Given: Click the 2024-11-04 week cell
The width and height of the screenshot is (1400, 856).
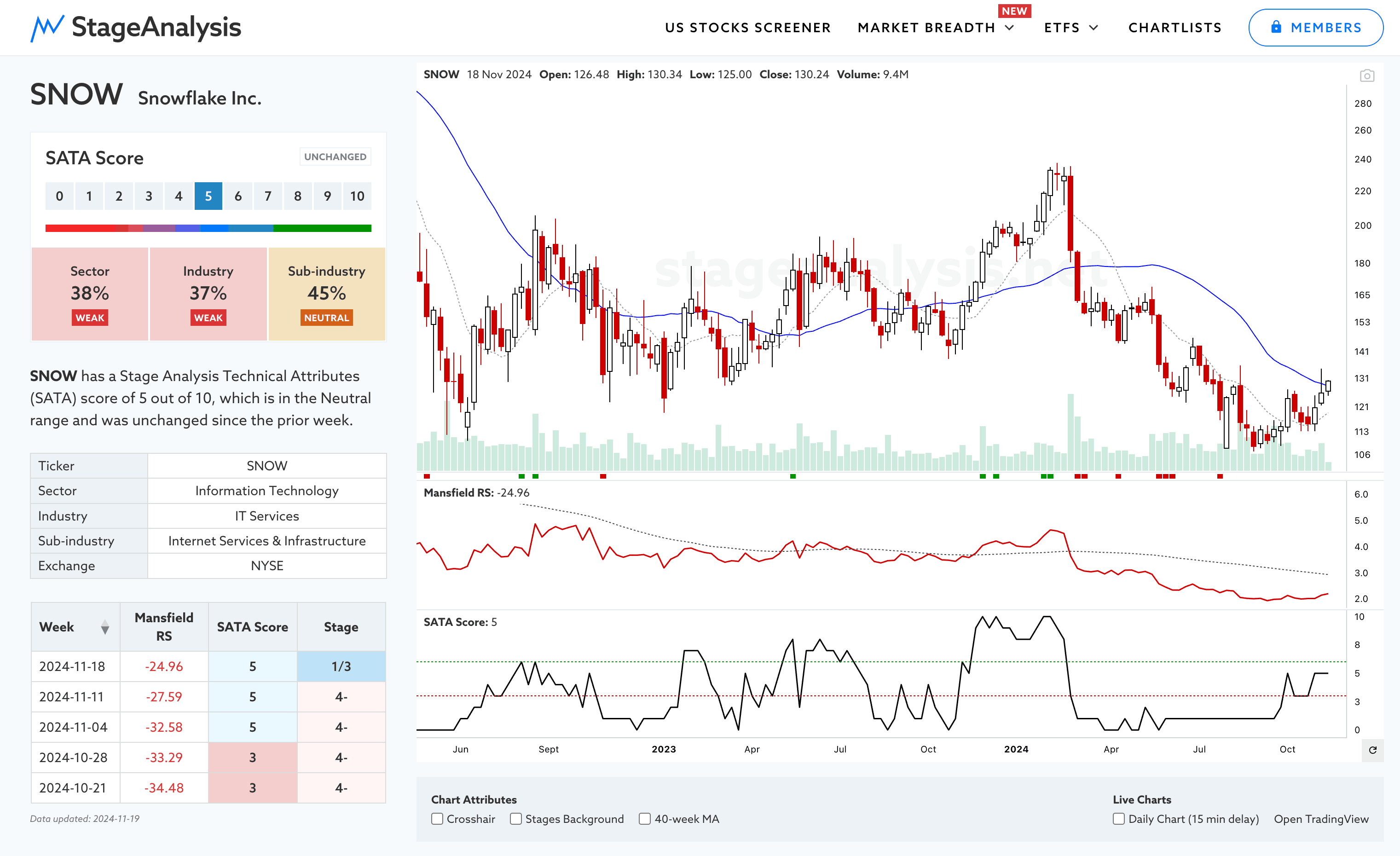Looking at the screenshot, I should 75,727.
